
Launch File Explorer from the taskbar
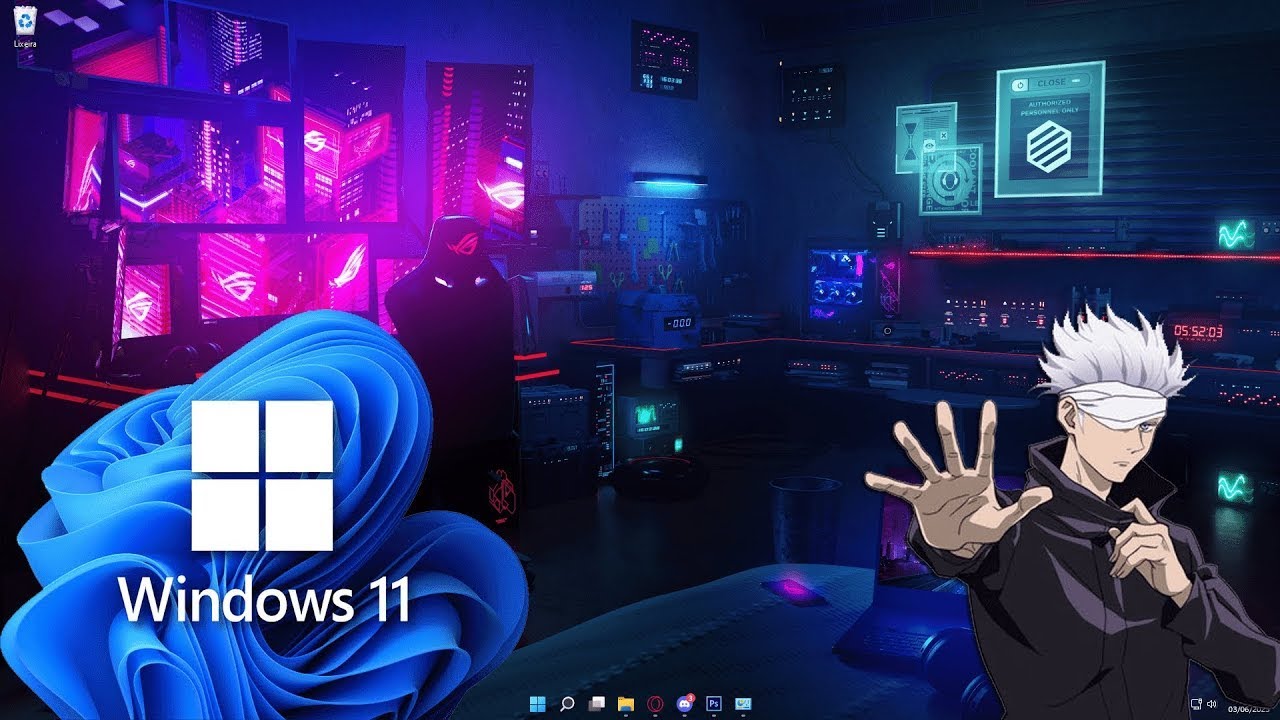pyautogui.click(x=626, y=703)
